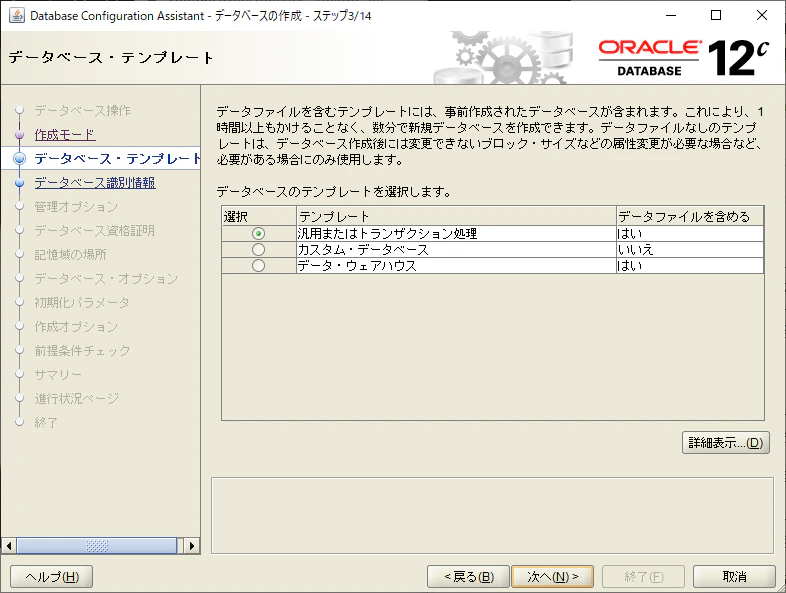Click the データベース識別情報 step bullet icon

tap(20, 183)
